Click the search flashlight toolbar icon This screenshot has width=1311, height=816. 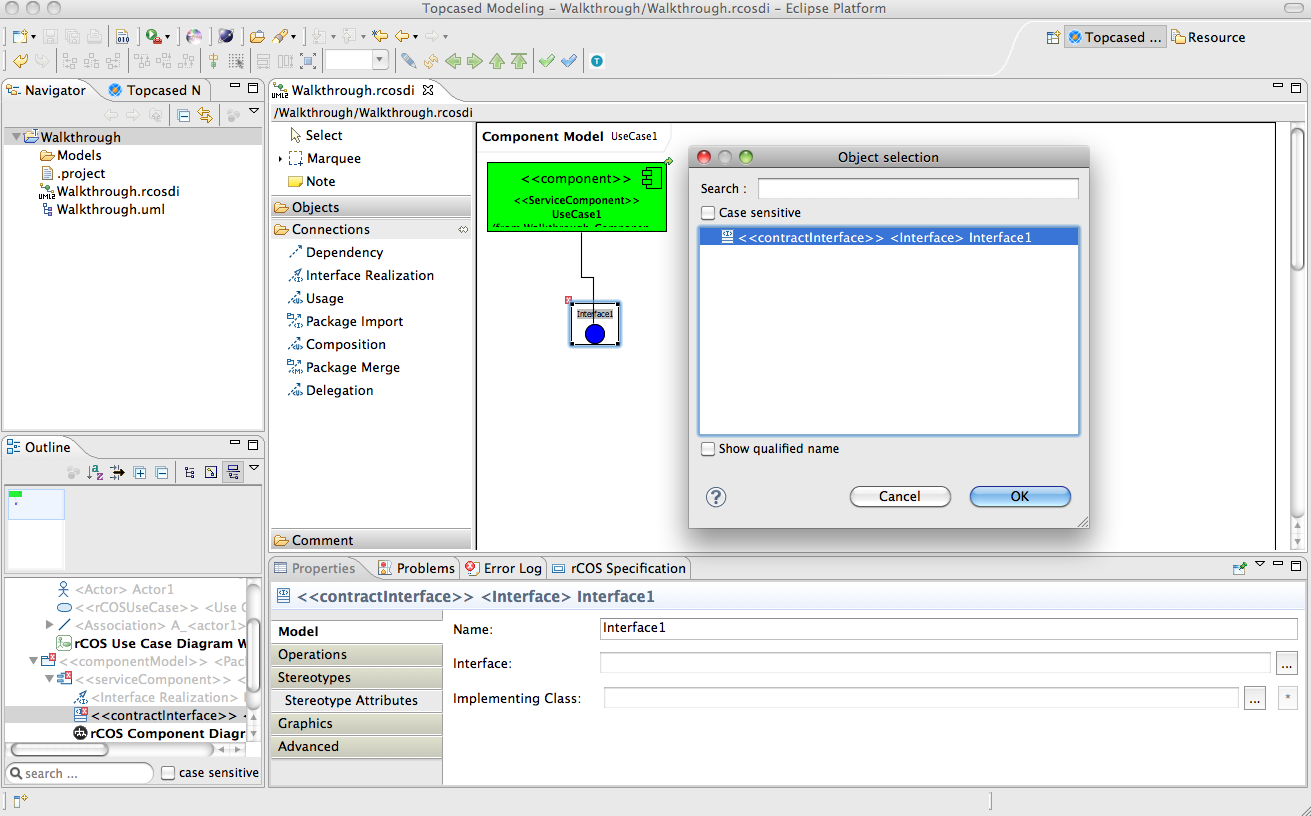pos(282,37)
